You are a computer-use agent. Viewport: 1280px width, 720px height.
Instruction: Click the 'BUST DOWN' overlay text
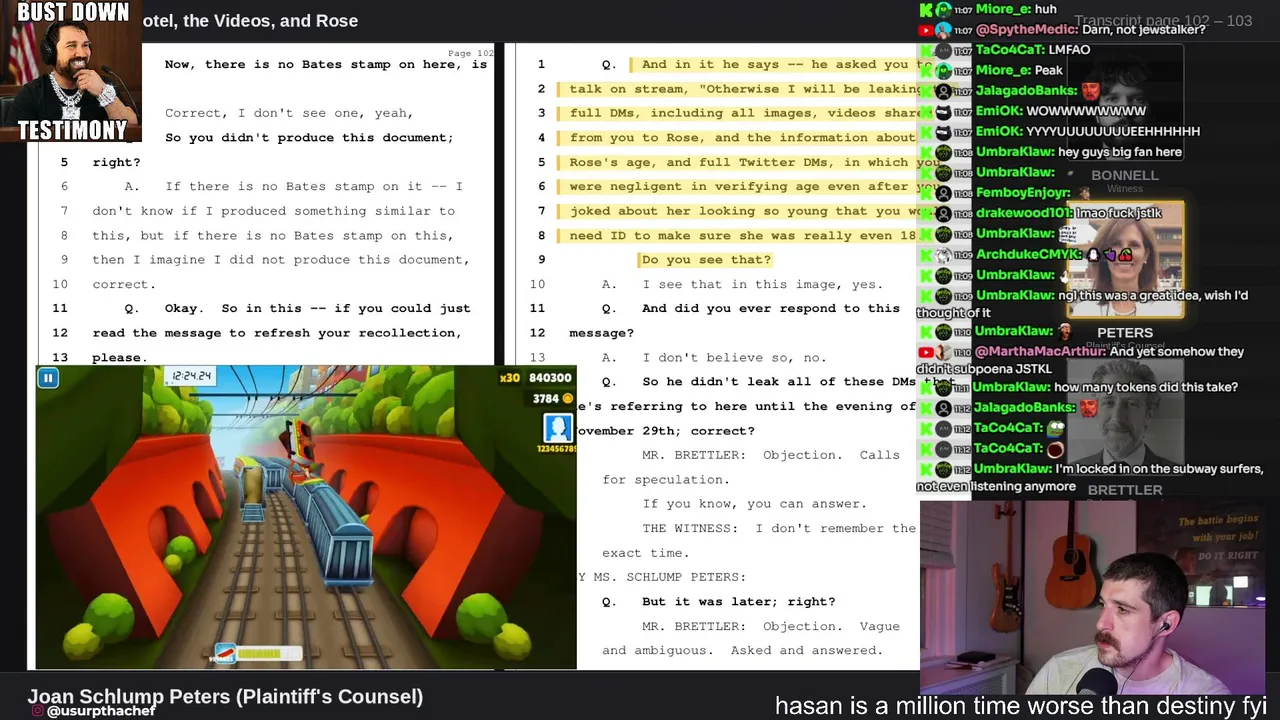(x=73, y=12)
